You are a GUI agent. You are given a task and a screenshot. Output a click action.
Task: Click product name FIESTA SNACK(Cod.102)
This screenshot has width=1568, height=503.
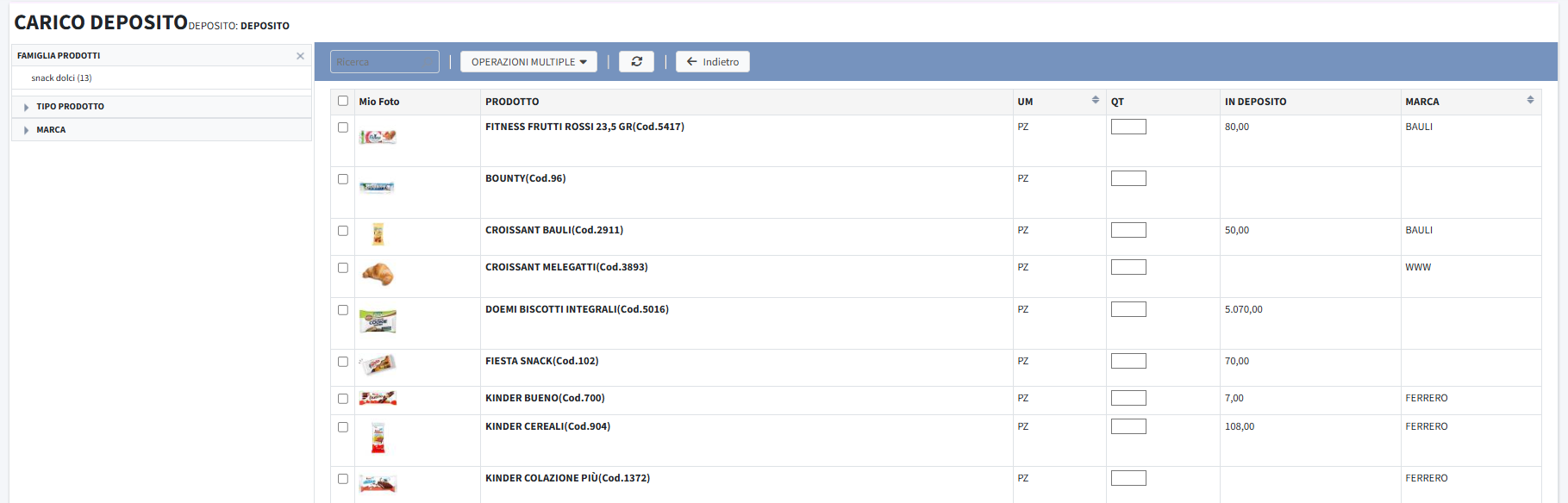pyautogui.click(x=541, y=361)
